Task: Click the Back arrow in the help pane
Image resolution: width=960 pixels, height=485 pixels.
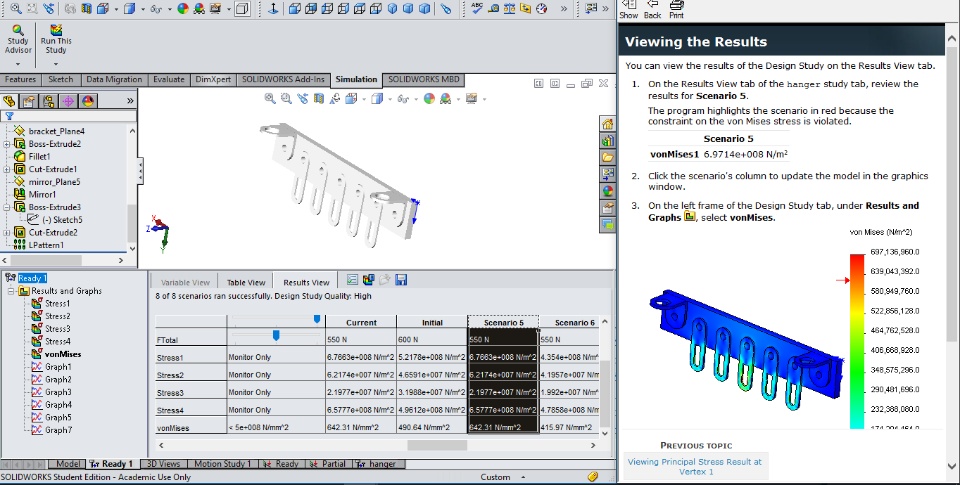Action: click(x=652, y=10)
